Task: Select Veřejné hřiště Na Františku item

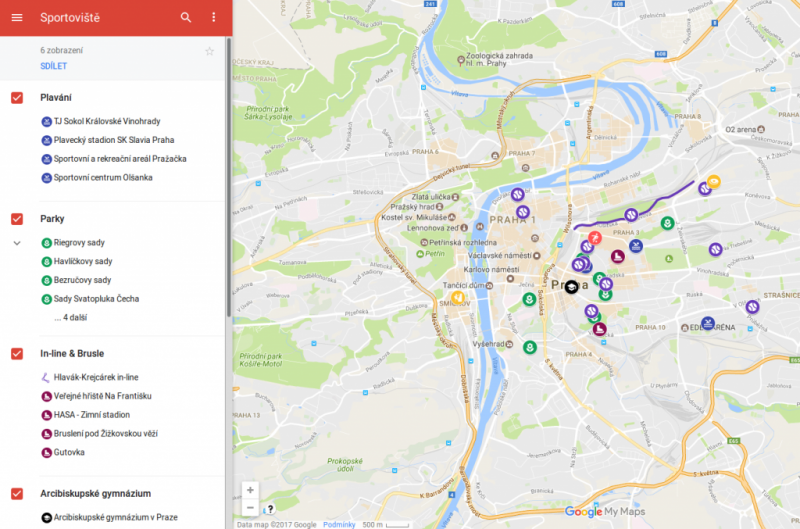Action: click(103, 396)
